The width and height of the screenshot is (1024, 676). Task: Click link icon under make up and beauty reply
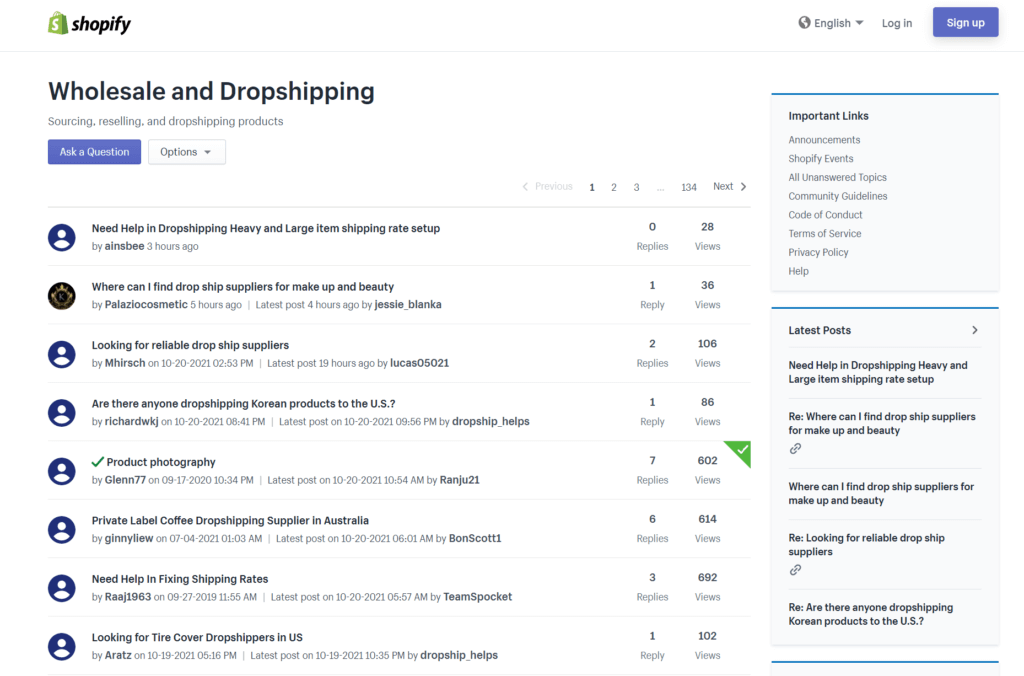(x=795, y=449)
